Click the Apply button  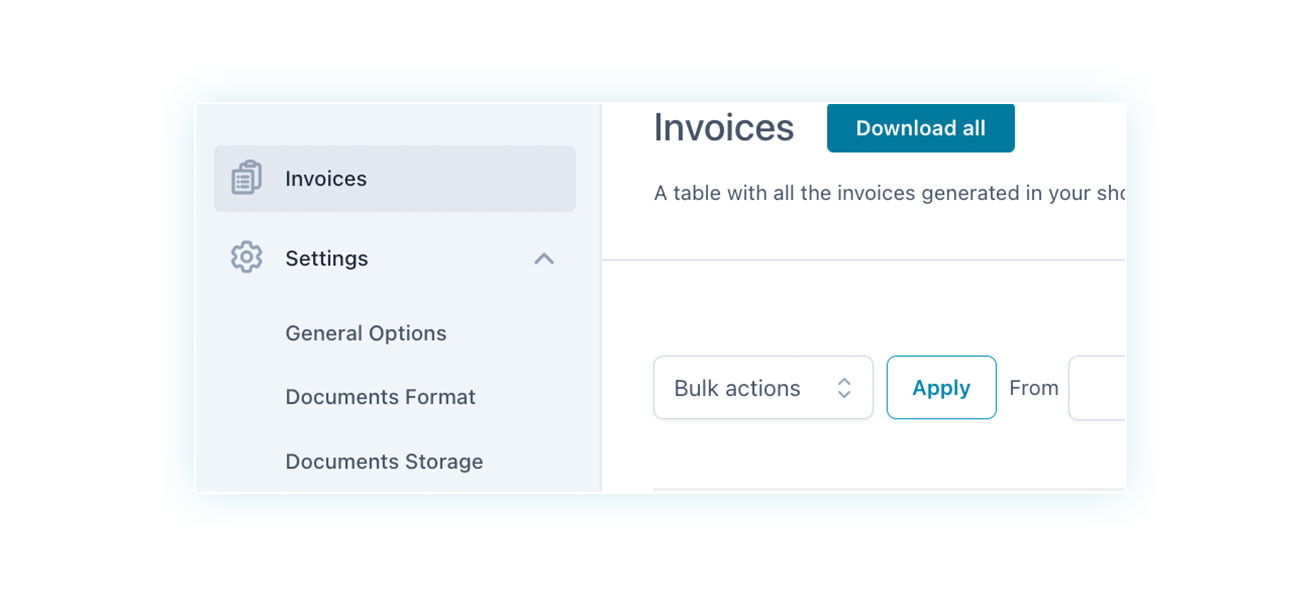(941, 387)
